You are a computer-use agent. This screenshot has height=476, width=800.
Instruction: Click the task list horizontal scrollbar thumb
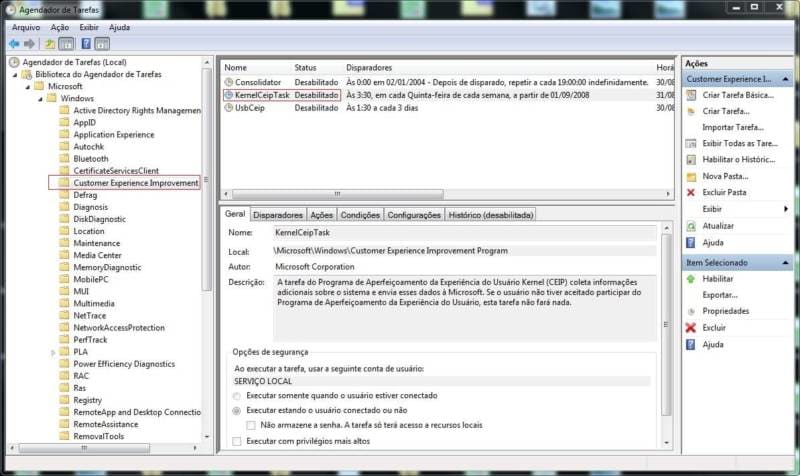[337, 194]
